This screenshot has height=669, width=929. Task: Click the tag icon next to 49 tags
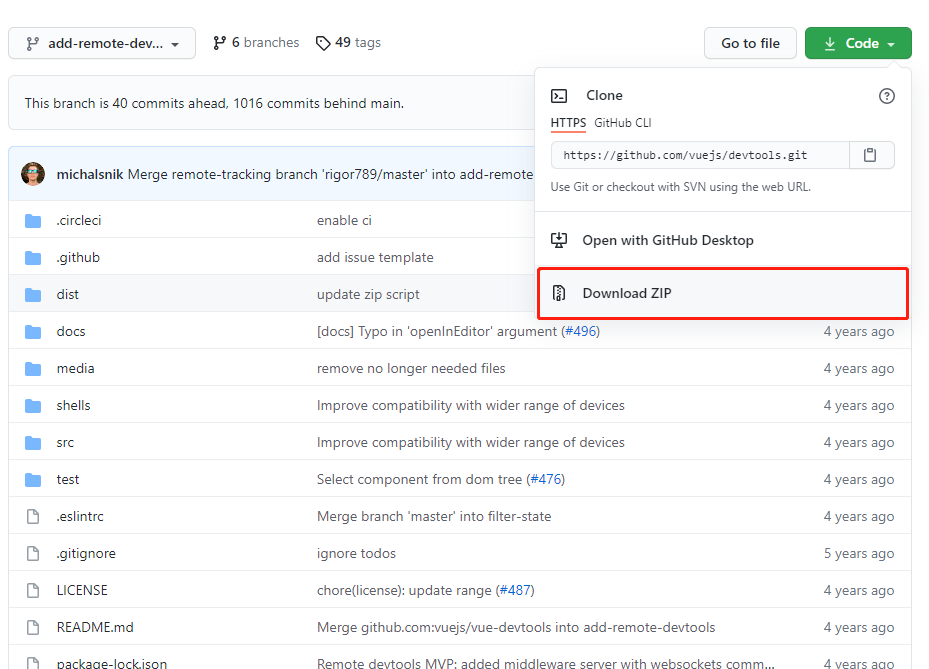point(323,43)
